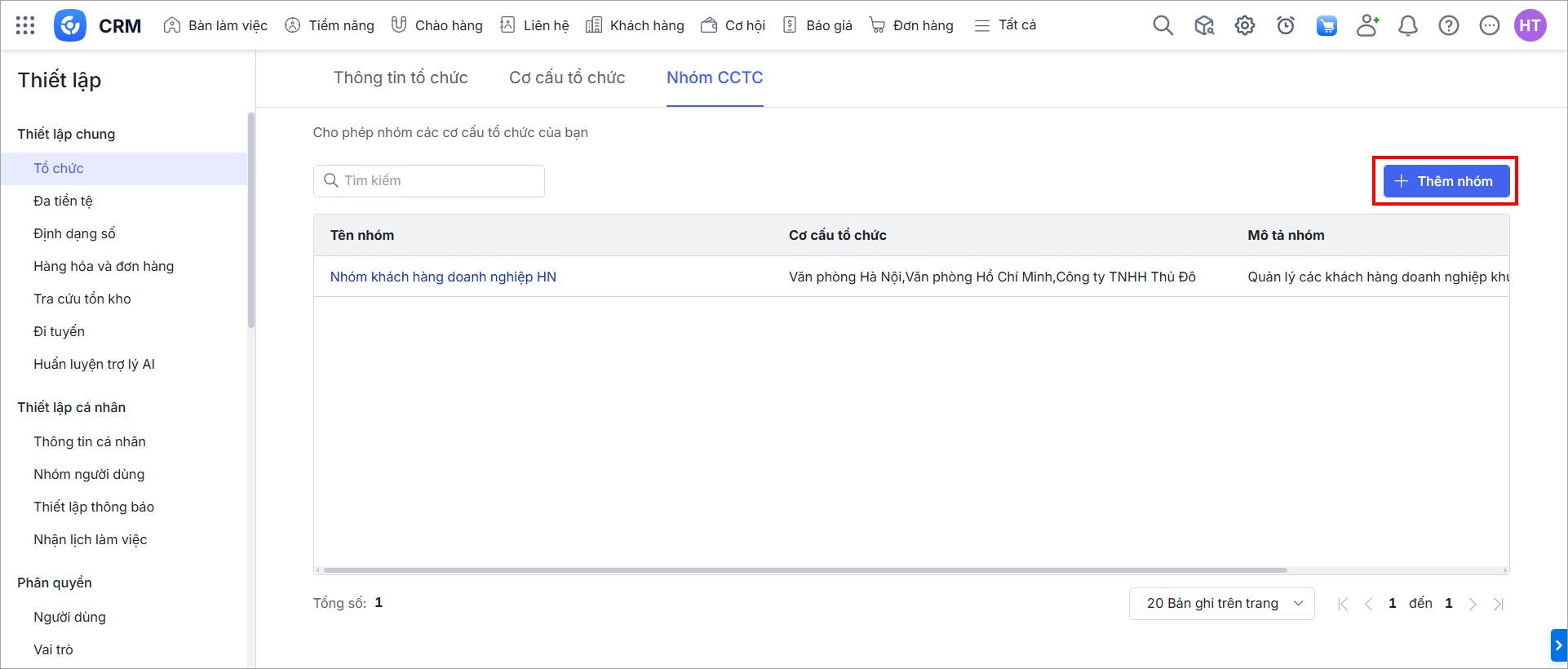The width and height of the screenshot is (1568, 669).
Task: Click the horizontal table scrollbar
Action: (x=805, y=570)
